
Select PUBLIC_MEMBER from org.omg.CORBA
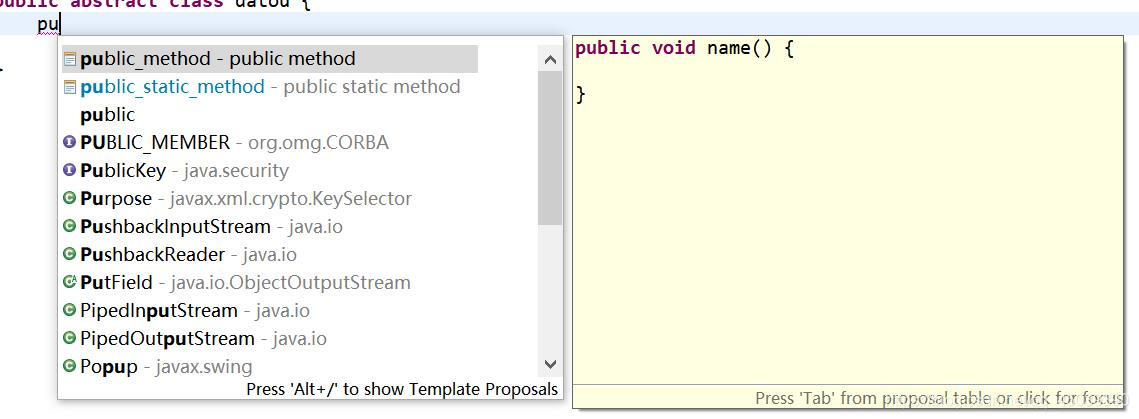tap(269, 143)
